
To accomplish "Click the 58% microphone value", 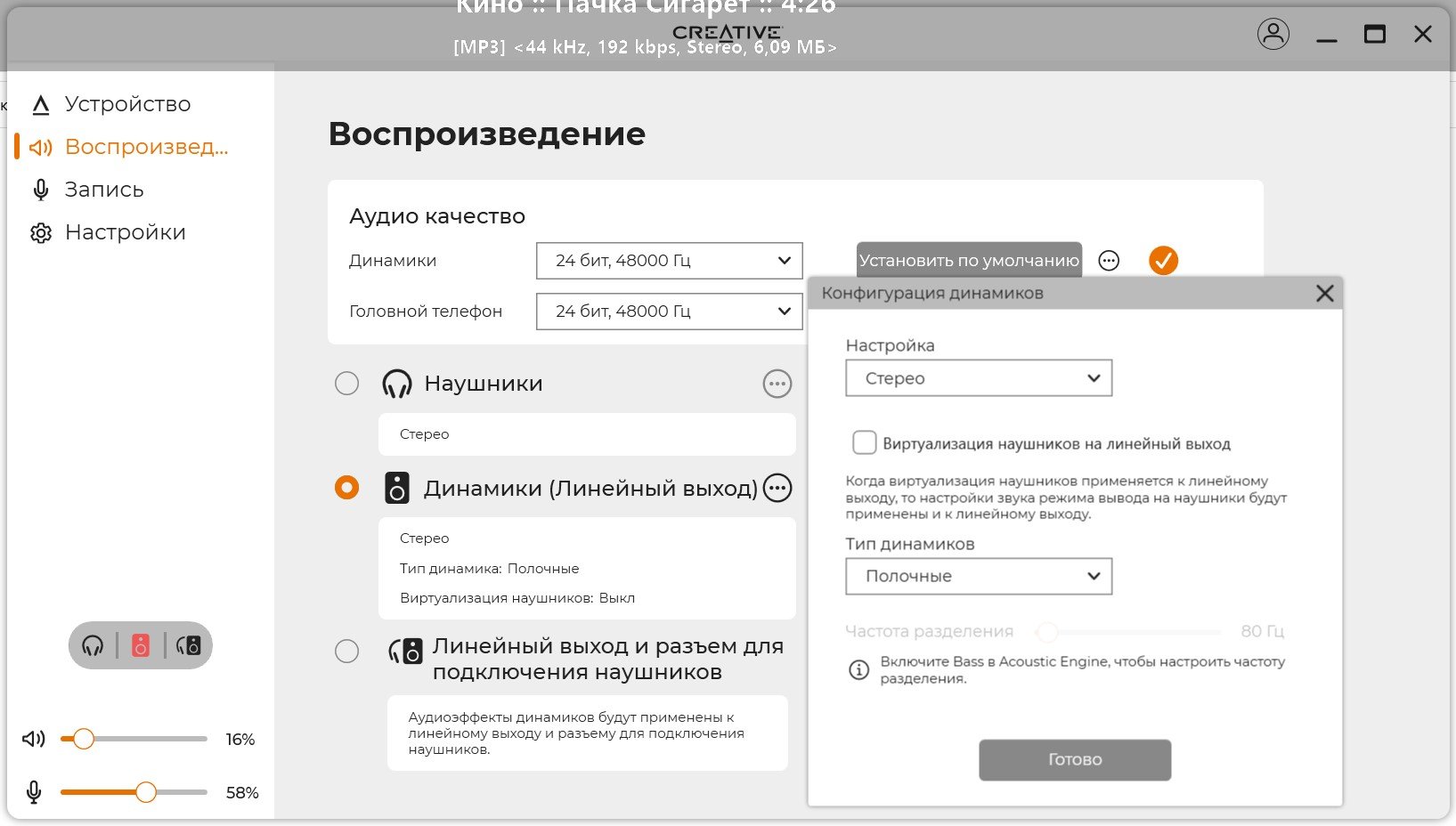I will point(242,793).
